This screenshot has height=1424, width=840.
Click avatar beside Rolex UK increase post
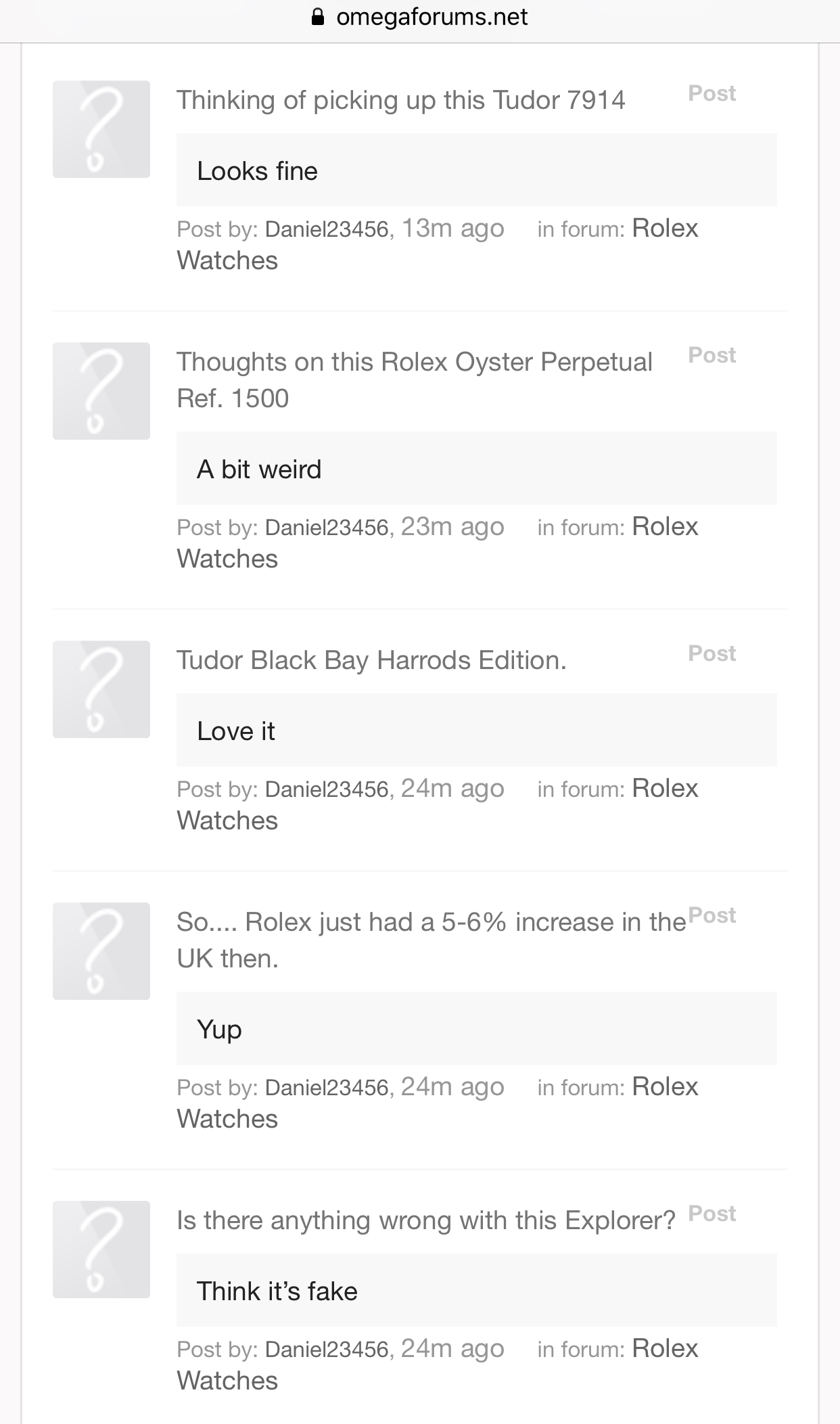coord(101,951)
